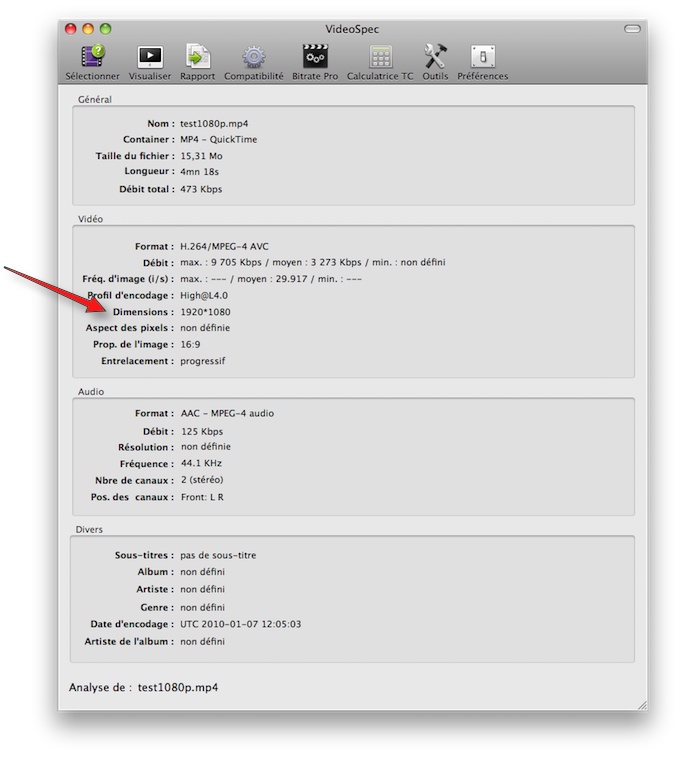Launch Bitrate Pro clapperboard tool
The width and height of the screenshot is (681, 757).
(x=315, y=57)
